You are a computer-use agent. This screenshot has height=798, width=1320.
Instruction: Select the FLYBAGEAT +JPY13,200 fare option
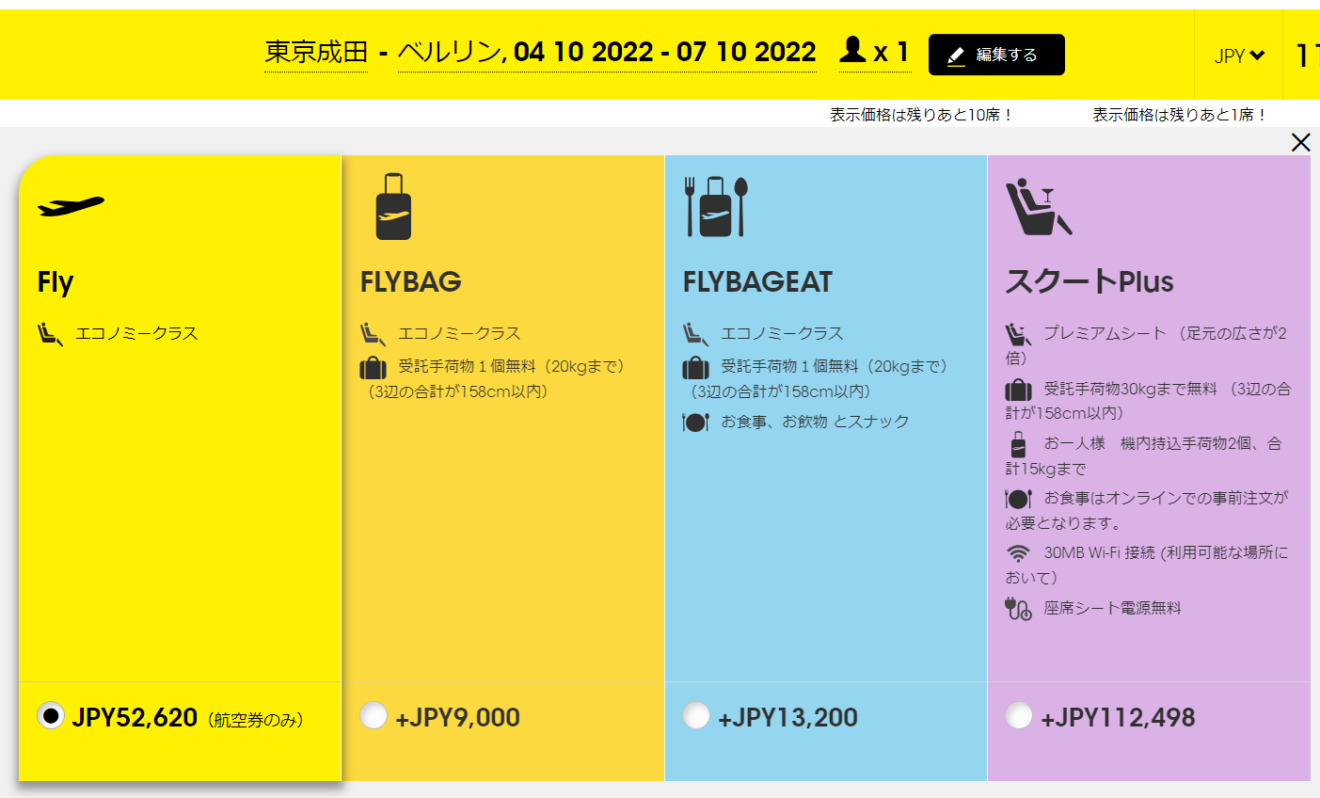pos(696,716)
